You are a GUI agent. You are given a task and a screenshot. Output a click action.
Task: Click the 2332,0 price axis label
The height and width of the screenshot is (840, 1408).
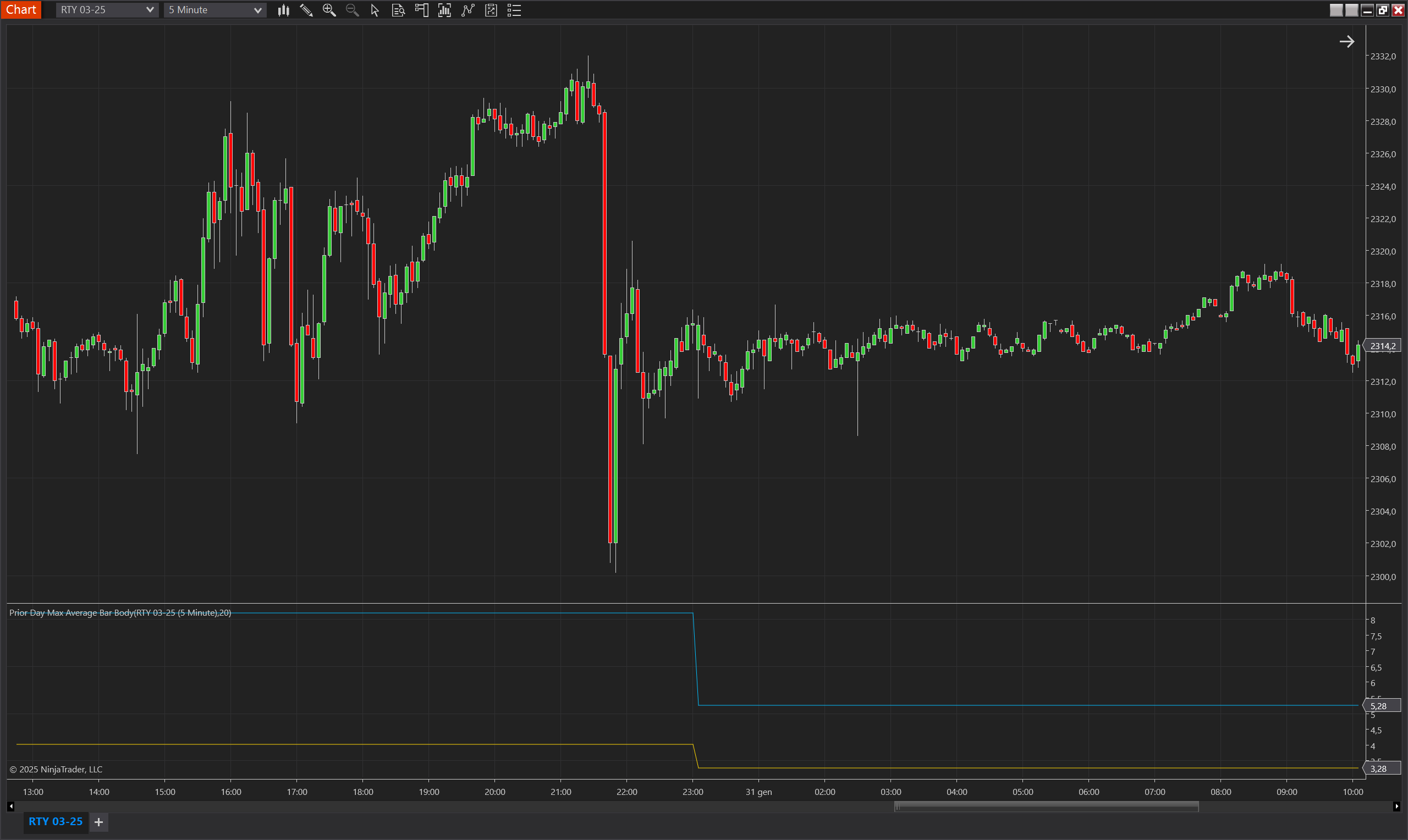click(1383, 56)
